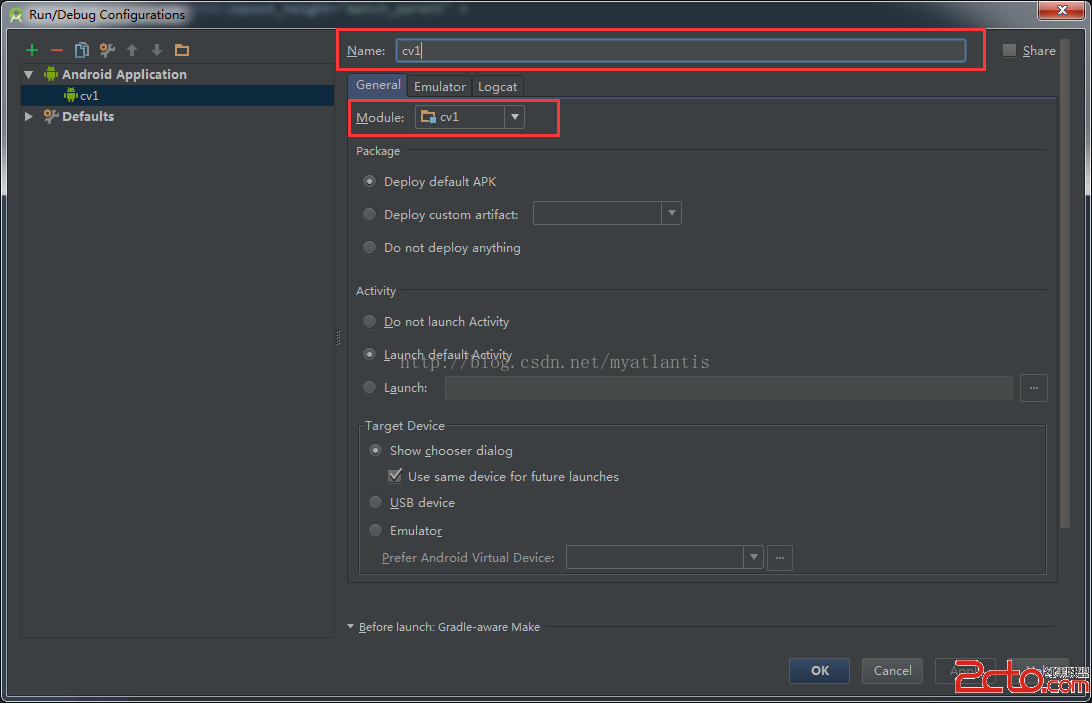This screenshot has width=1092, height=703.
Task: Click the Cancel button
Action: pyautogui.click(x=892, y=670)
